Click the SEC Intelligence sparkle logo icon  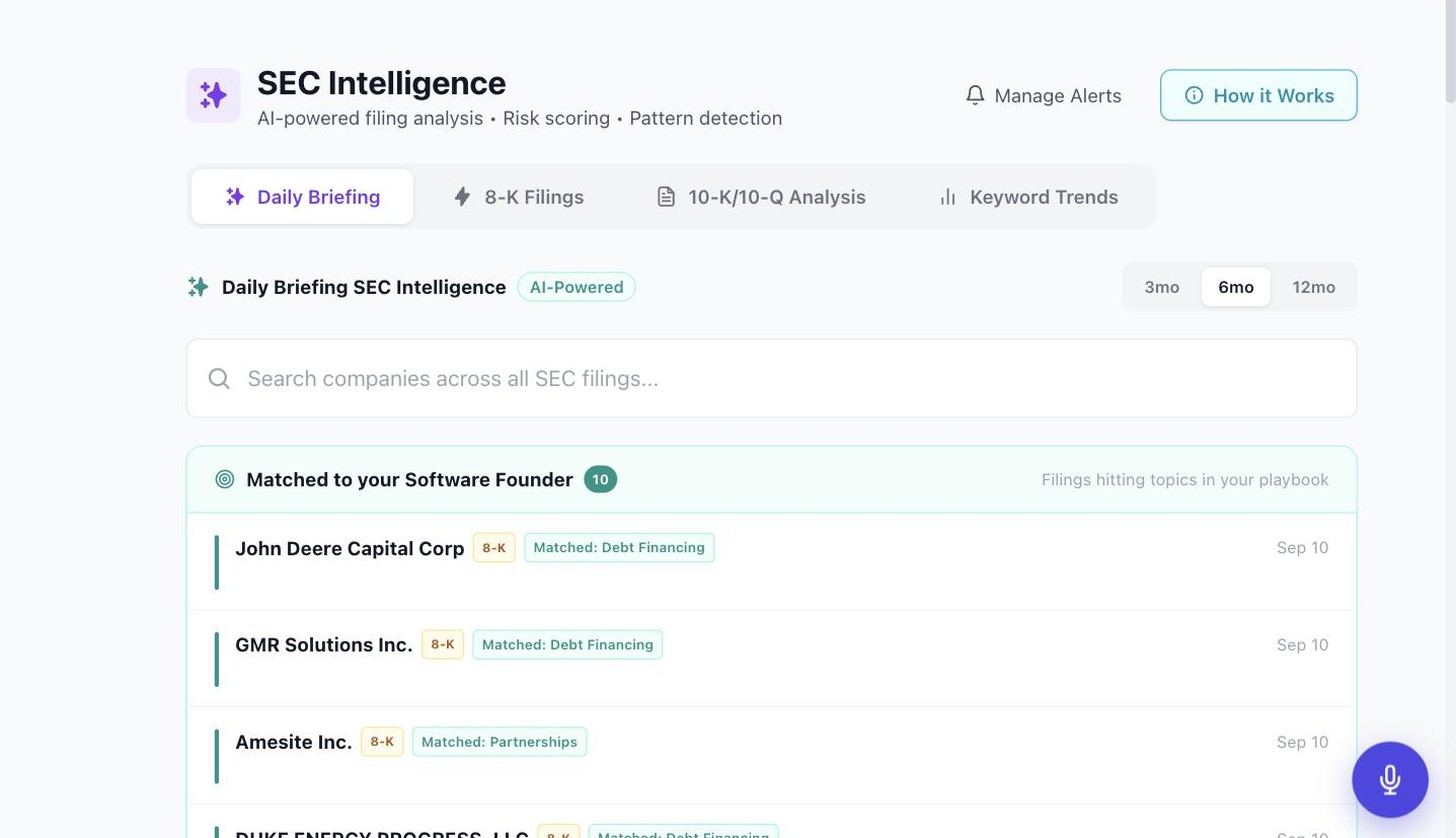[x=213, y=95]
